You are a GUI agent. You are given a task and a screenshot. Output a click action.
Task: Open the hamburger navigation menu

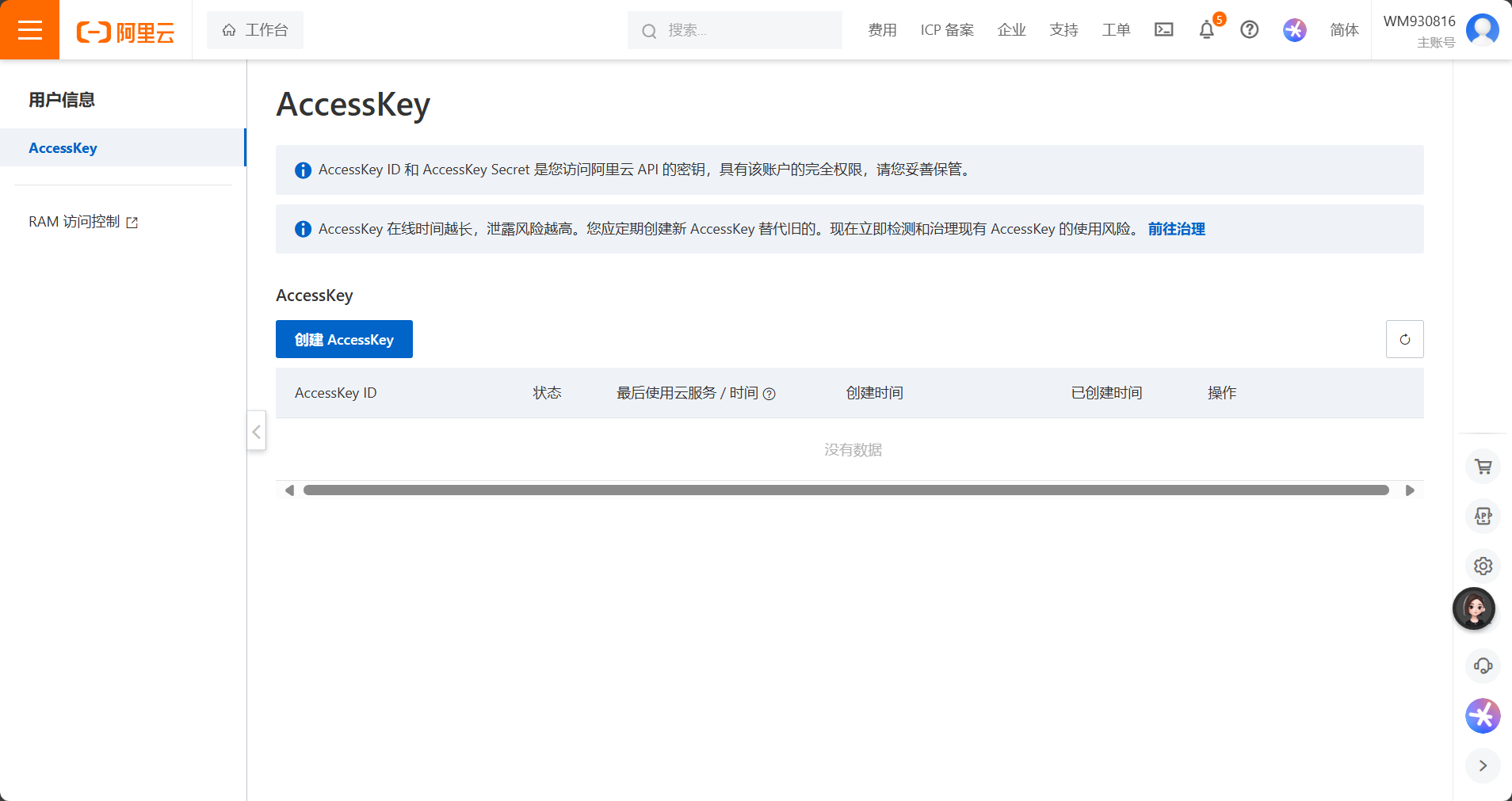(x=29, y=30)
